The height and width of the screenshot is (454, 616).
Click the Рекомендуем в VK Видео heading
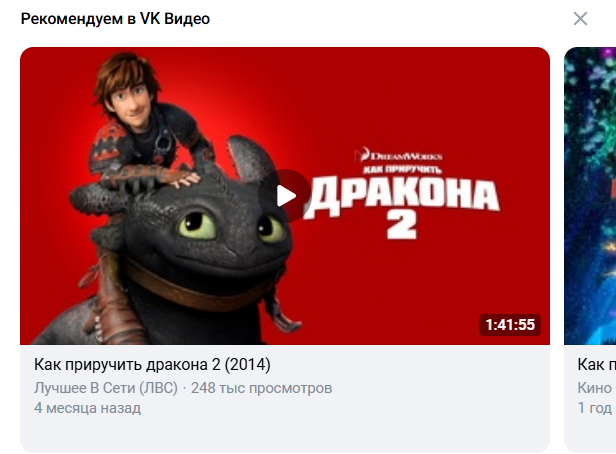115,18
